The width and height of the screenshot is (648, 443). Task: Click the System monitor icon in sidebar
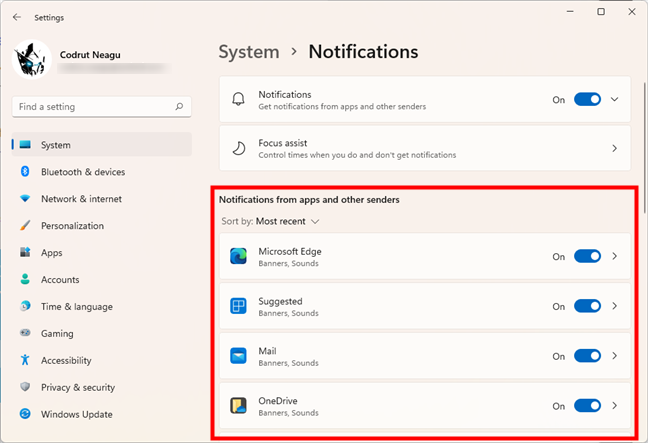click(x=25, y=145)
